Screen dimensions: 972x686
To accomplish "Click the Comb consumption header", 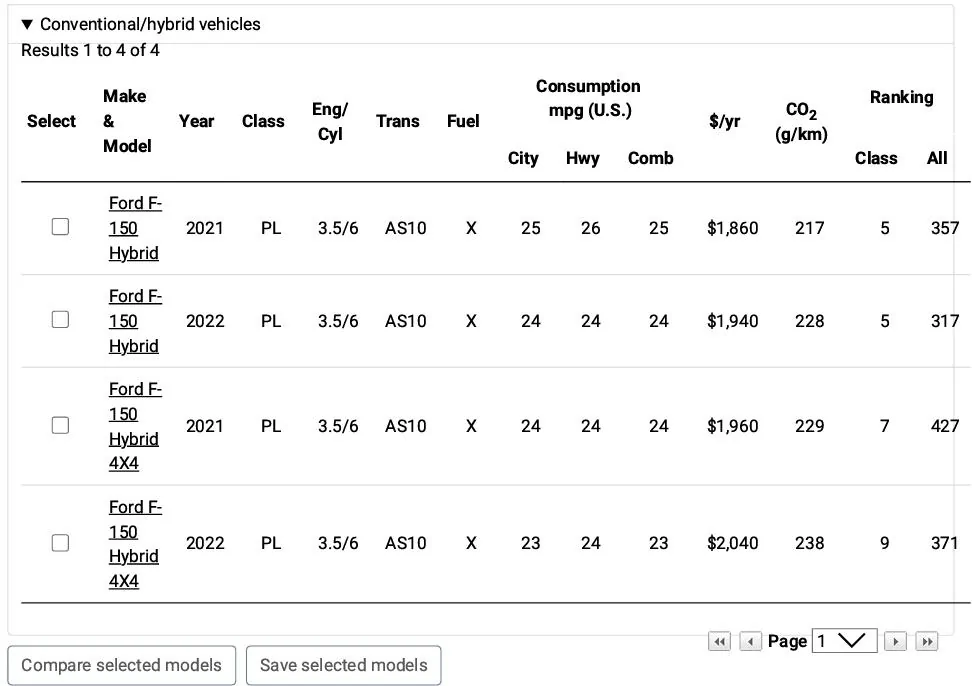I will 650,158.
